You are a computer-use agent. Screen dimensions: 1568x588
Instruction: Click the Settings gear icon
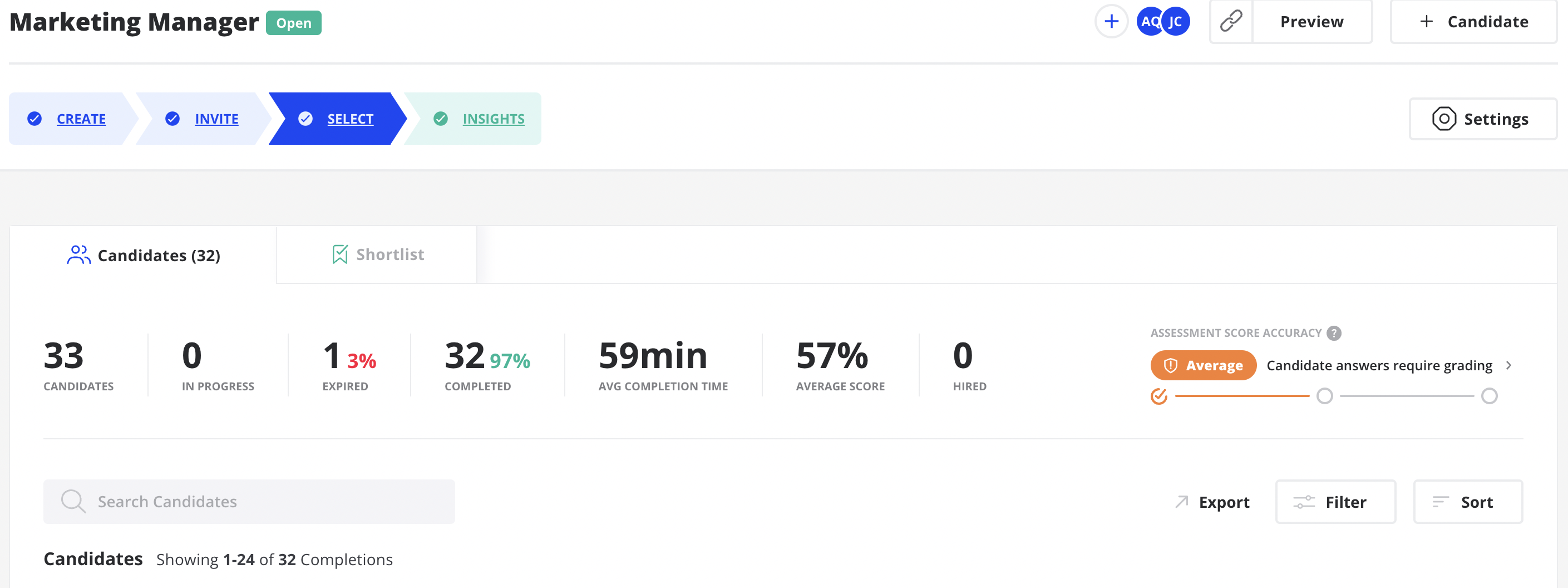click(1444, 119)
